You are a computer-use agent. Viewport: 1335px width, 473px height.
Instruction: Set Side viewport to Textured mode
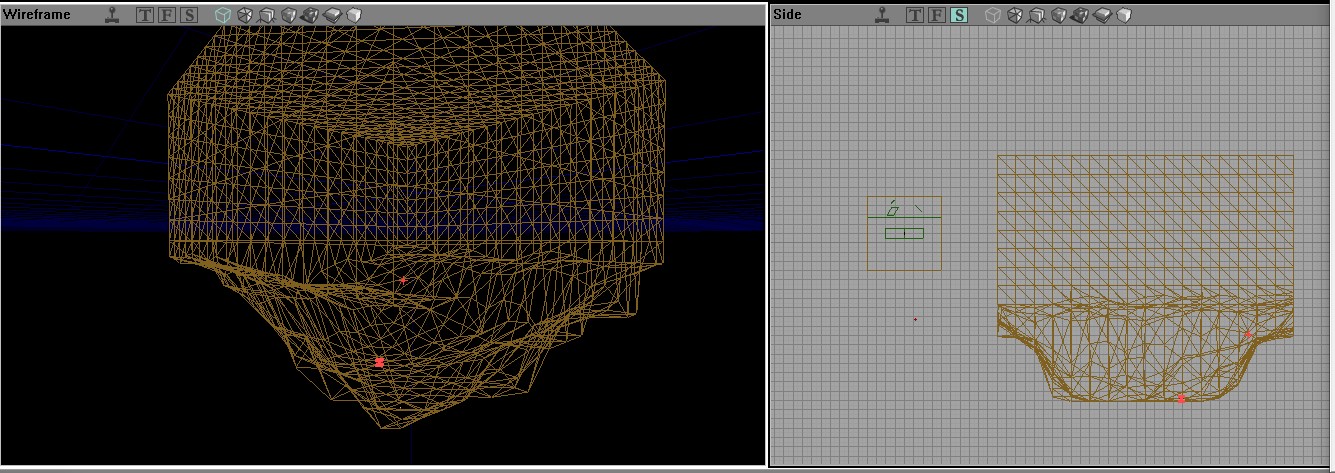[1102, 15]
